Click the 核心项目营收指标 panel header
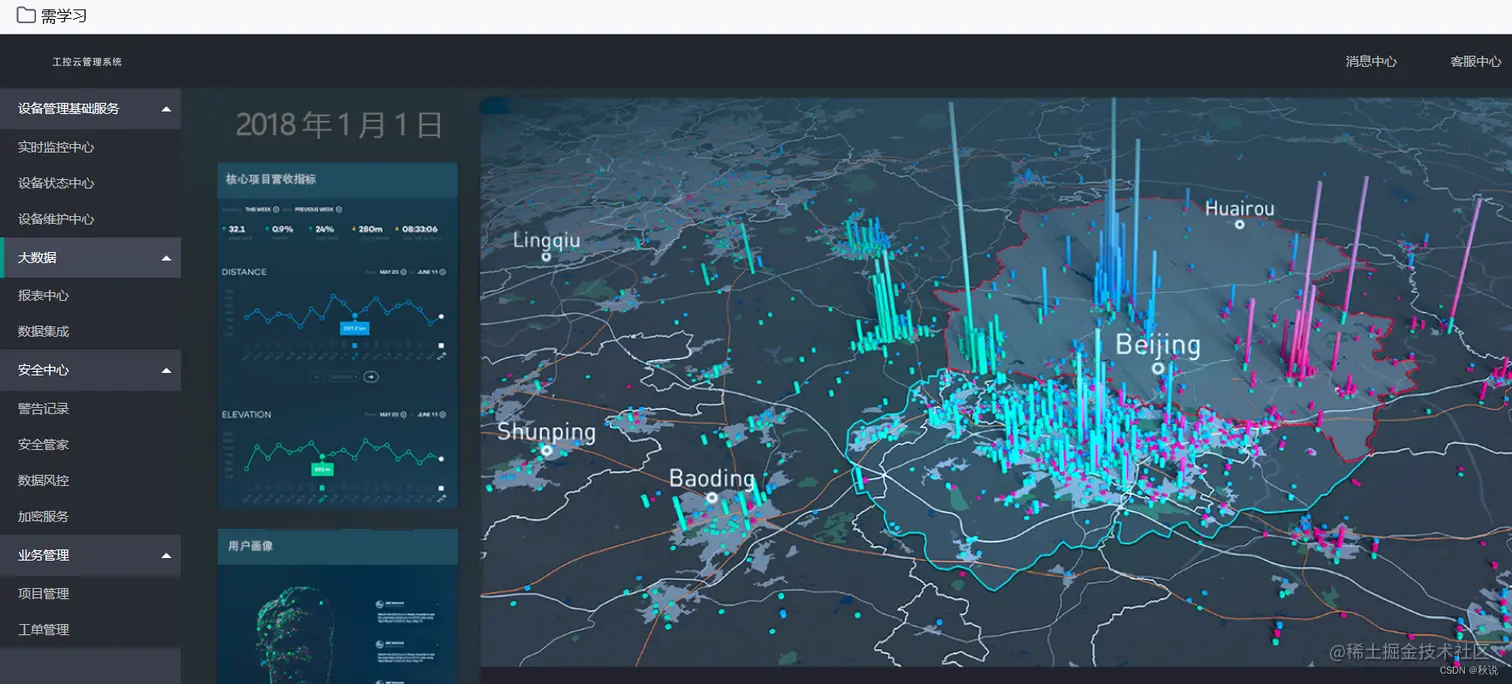Screen dimensions: 1512x684 (338, 180)
